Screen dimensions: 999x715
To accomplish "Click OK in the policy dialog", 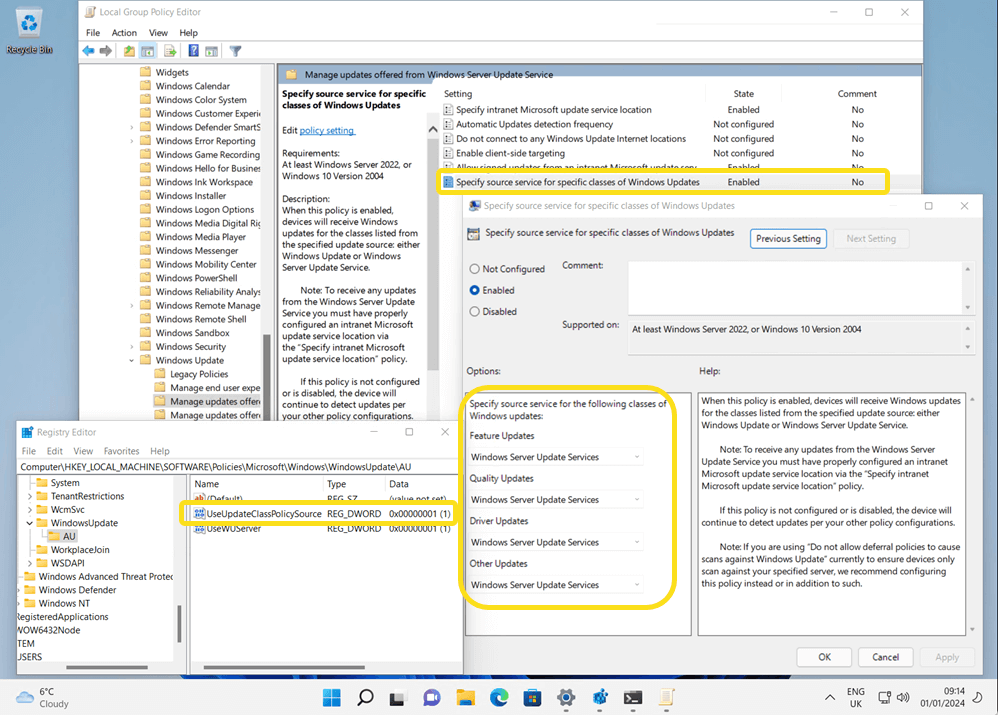I will click(824, 657).
